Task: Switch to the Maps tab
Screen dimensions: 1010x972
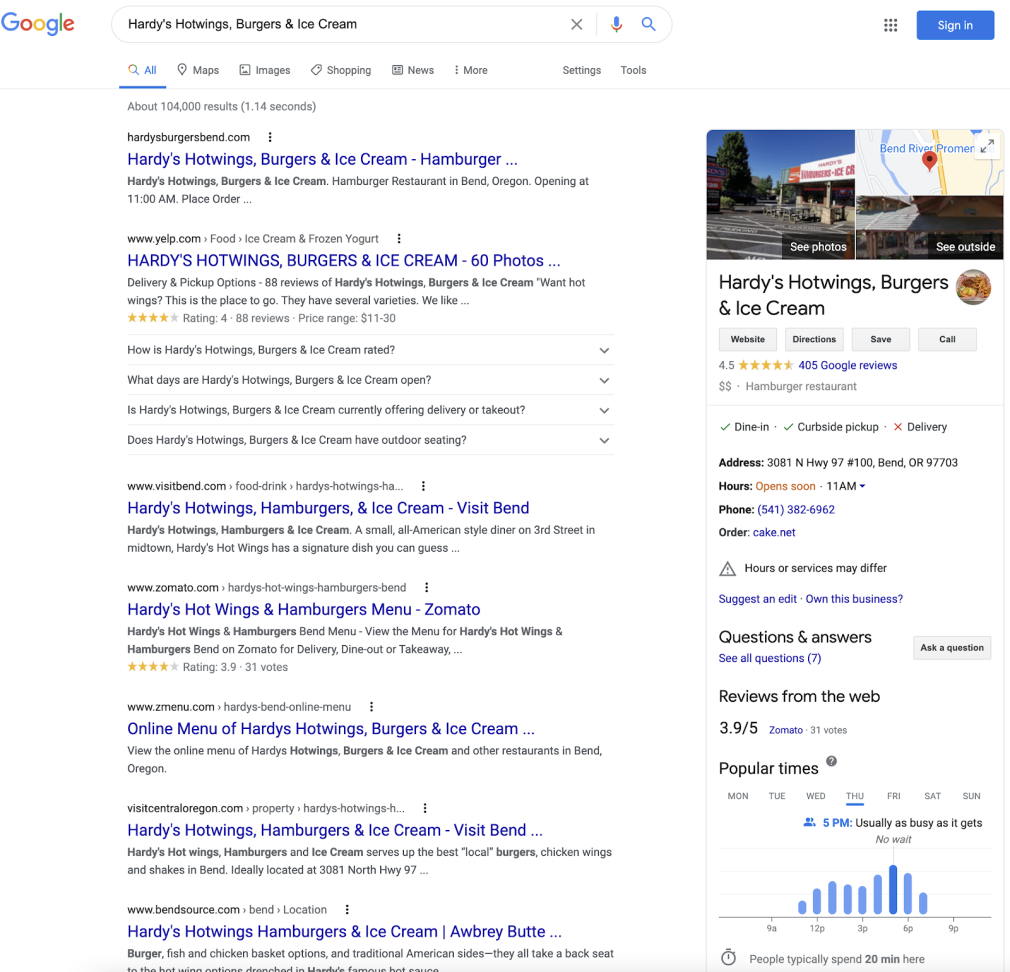Action: tap(198, 70)
